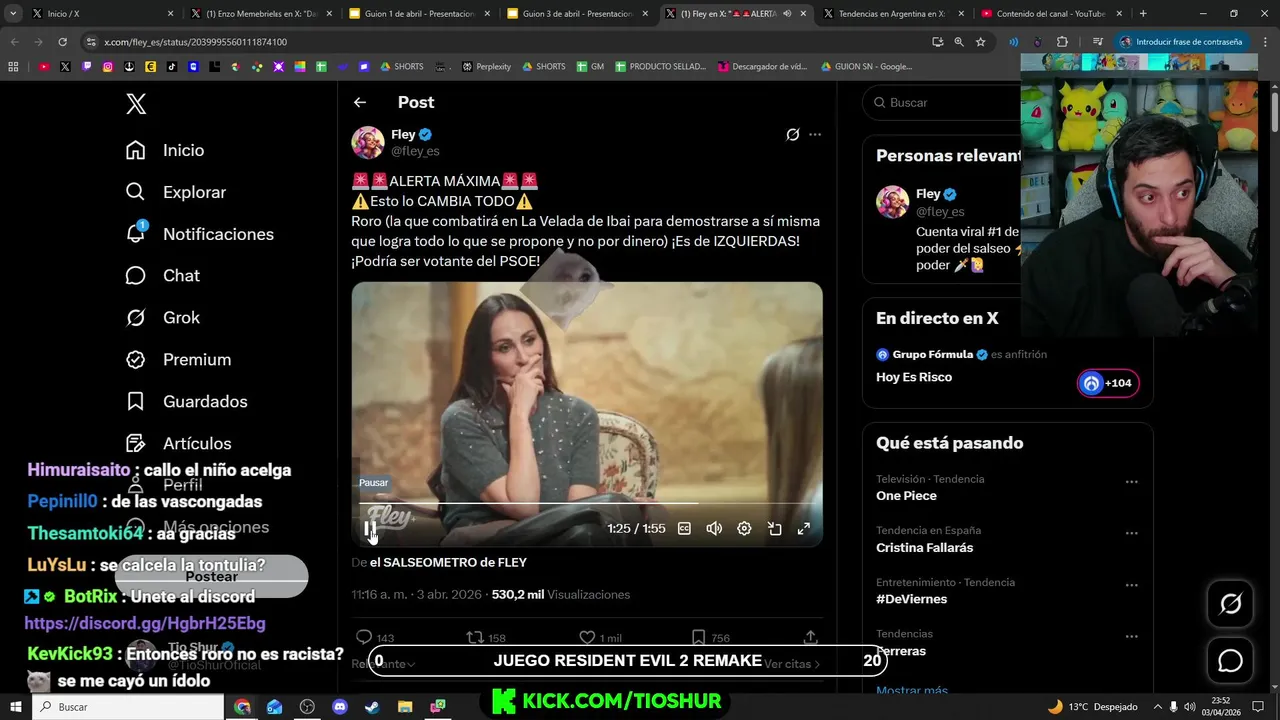Enter video fullscreen mode

pyautogui.click(x=803, y=528)
